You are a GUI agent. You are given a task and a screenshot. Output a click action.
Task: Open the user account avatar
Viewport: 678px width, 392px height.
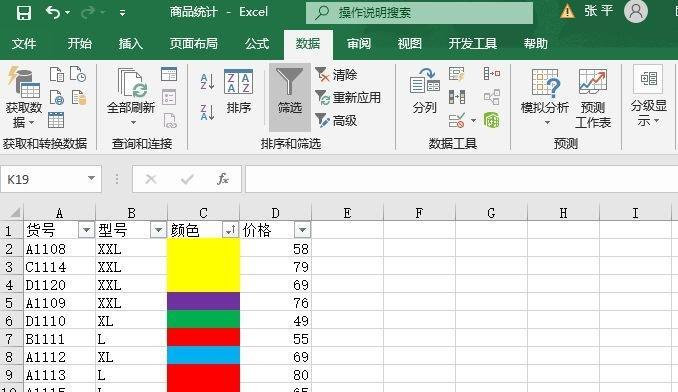pos(635,11)
